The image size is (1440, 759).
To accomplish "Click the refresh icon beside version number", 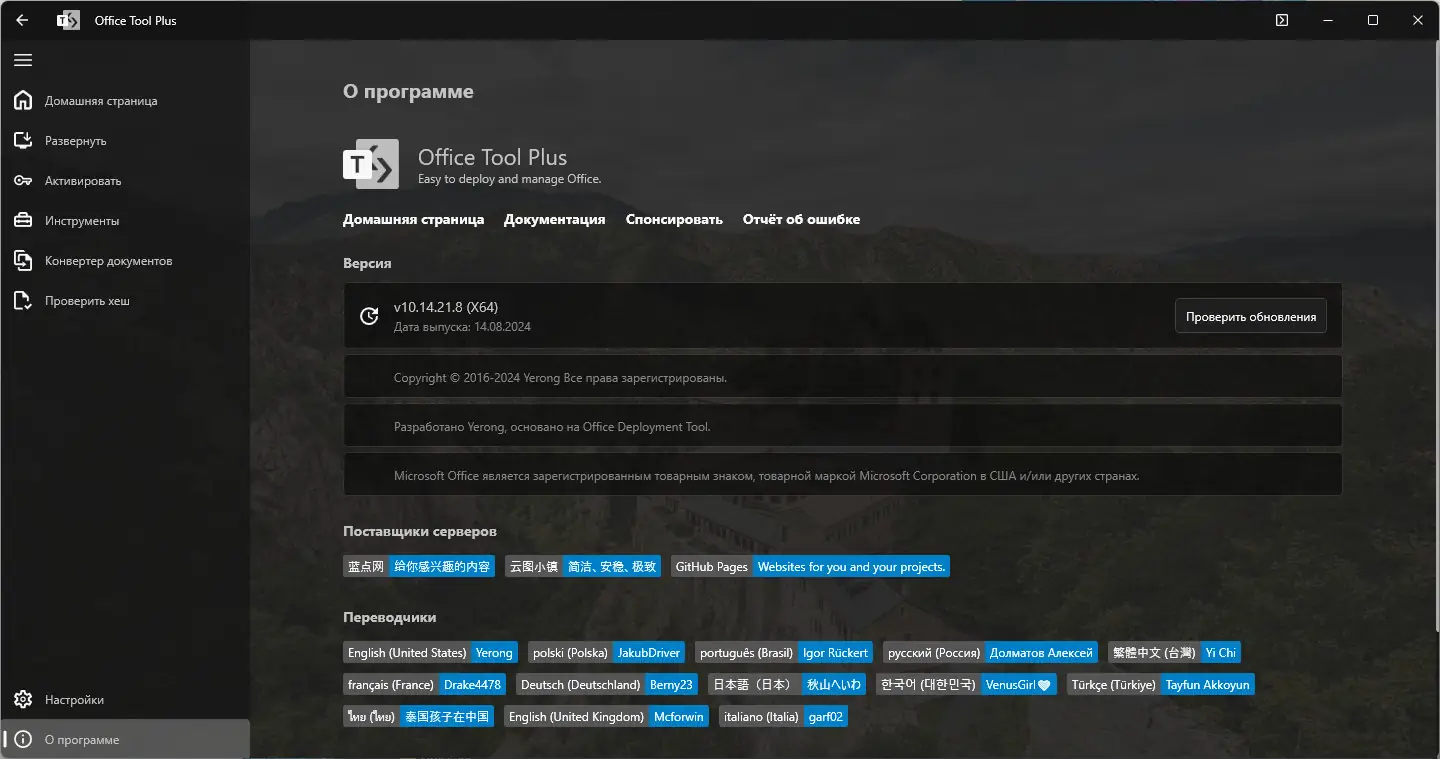I will pyautogui.click(x=369, y=316).
